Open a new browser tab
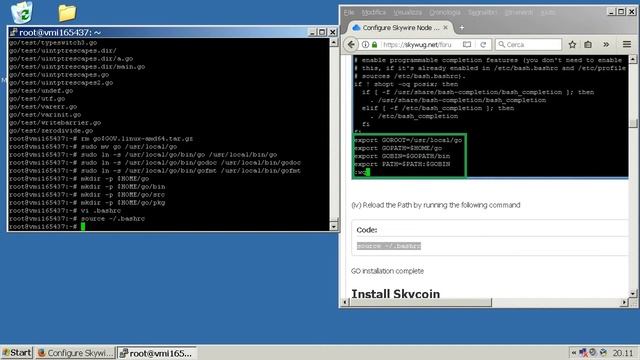Screen dimensions: 640x360 (462, 28)
